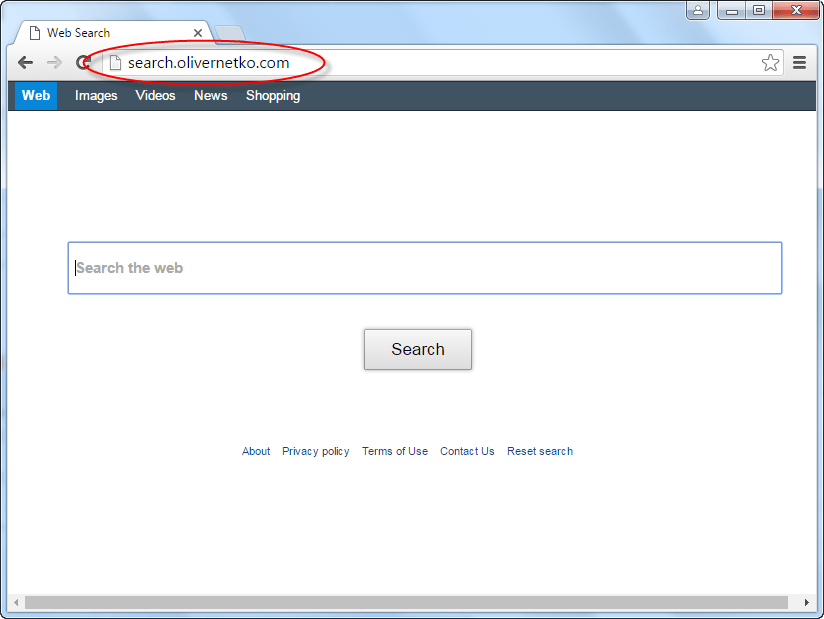The height and width of the screenshot is (619, 824).
Task: Click the horizontal scrollbar left arrow
Action: (x=16, y=602)
